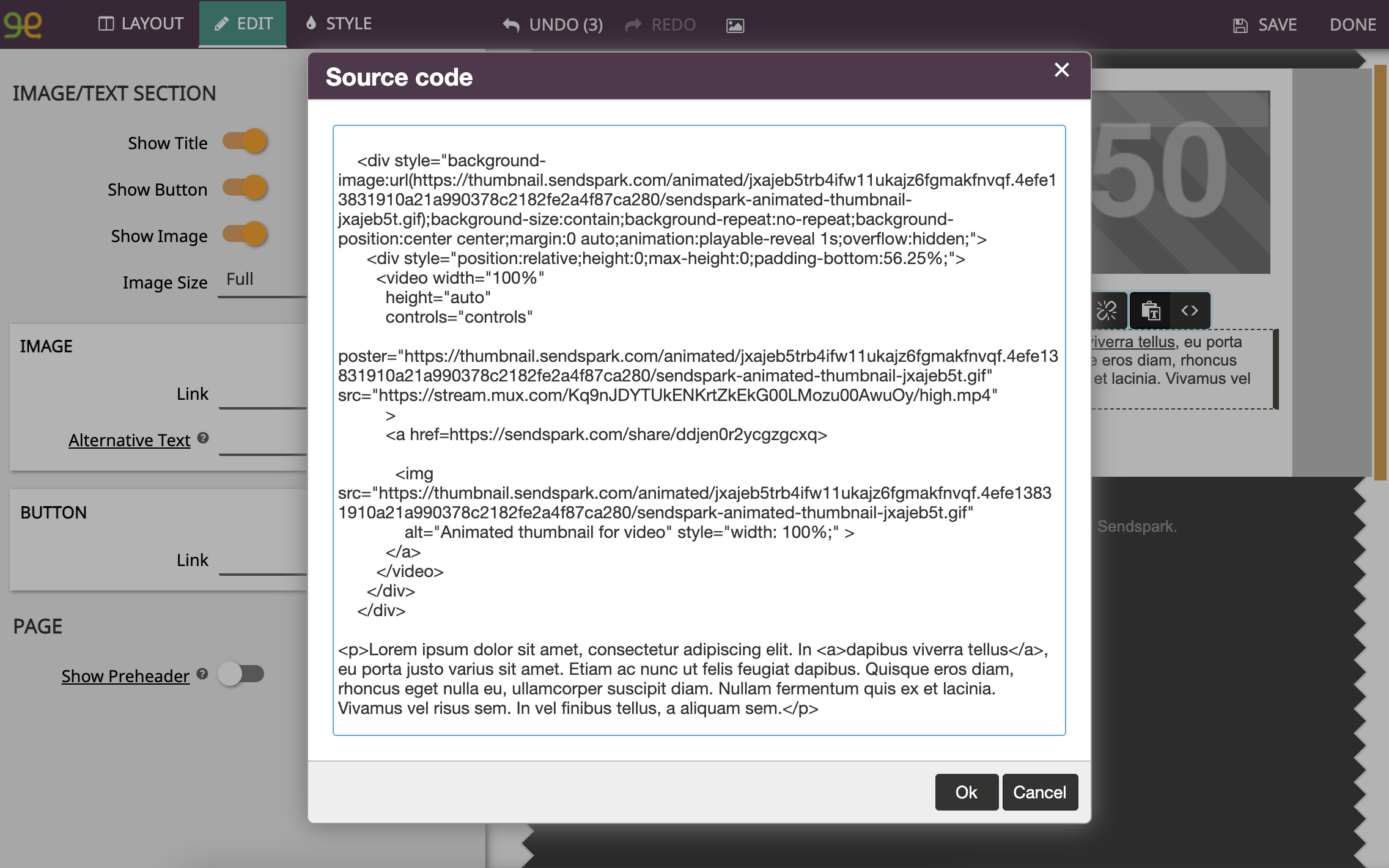This screenshot has height=868, width=1389.
Task: Click the IMAGE/TEXT SECTION heading
Action: click(114, 94)
